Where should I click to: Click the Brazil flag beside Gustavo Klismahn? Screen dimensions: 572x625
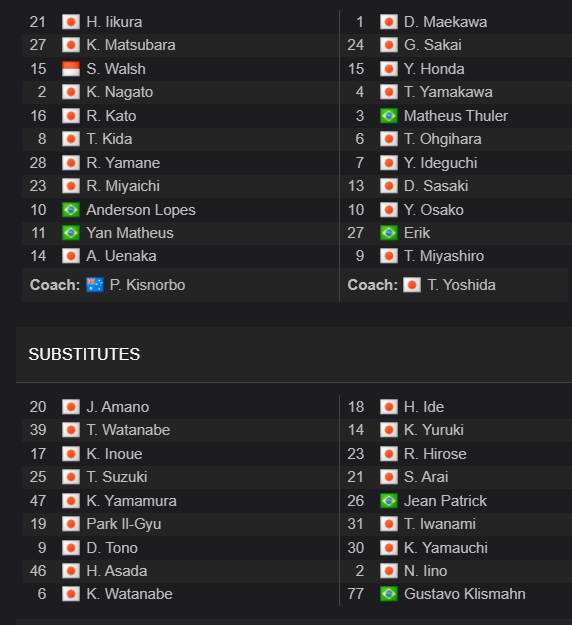click(x=389, y=594)
